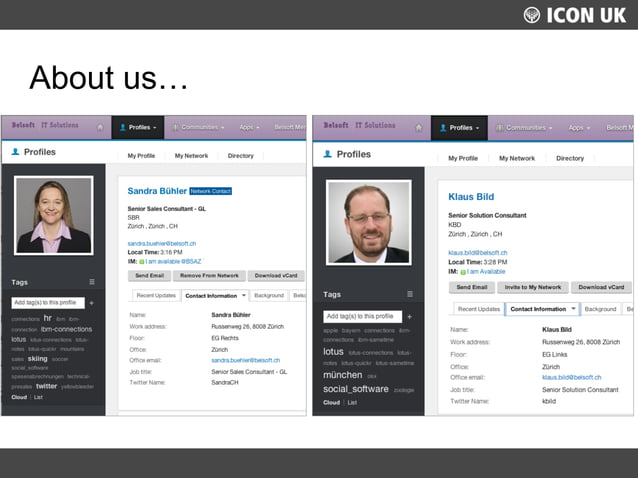The width and height of the screenshot is (638, 478).
Task: Open Tags menu icon in Klaus's sidebar
Action: (x=410, y=294)
